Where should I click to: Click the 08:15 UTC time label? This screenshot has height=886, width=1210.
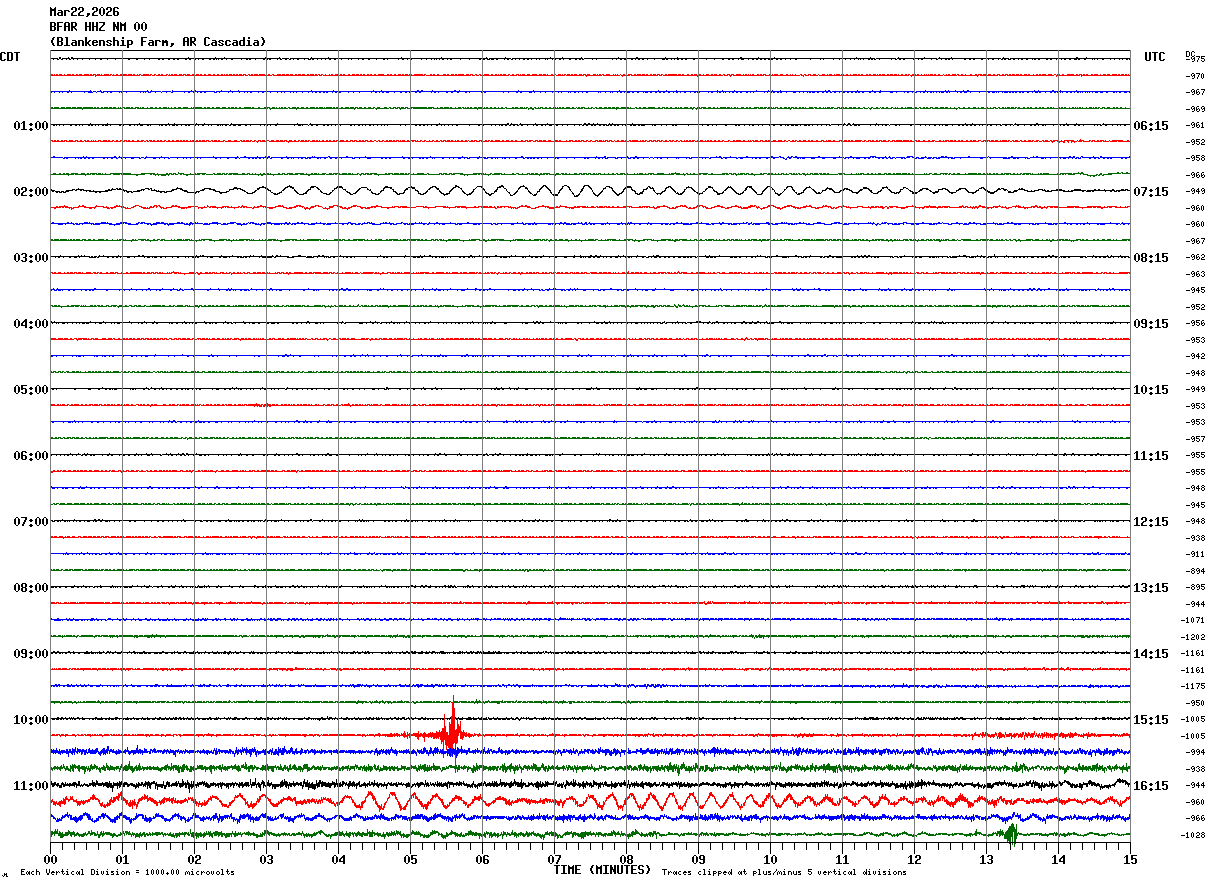1151,258
